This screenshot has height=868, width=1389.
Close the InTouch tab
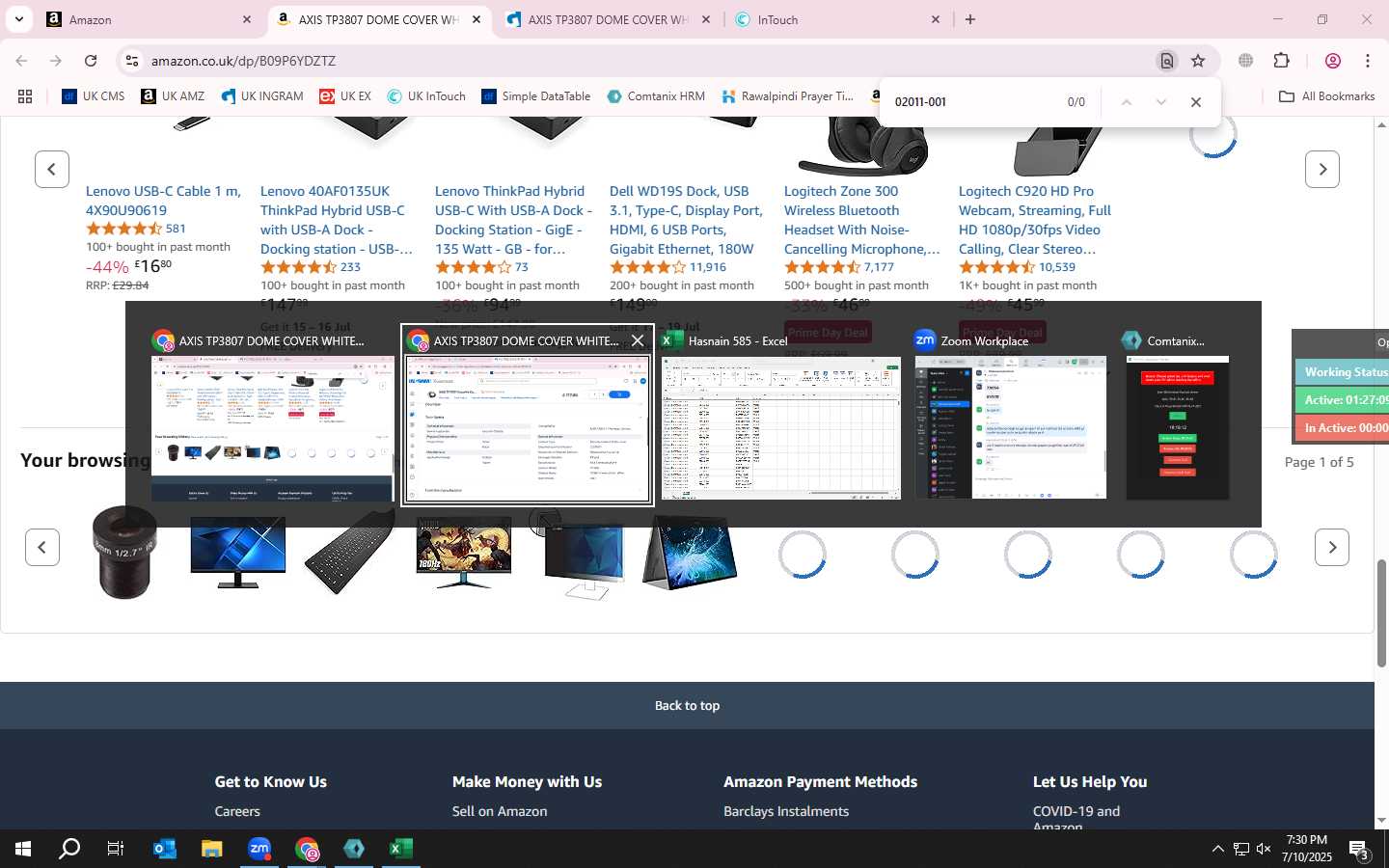[936, 19]
